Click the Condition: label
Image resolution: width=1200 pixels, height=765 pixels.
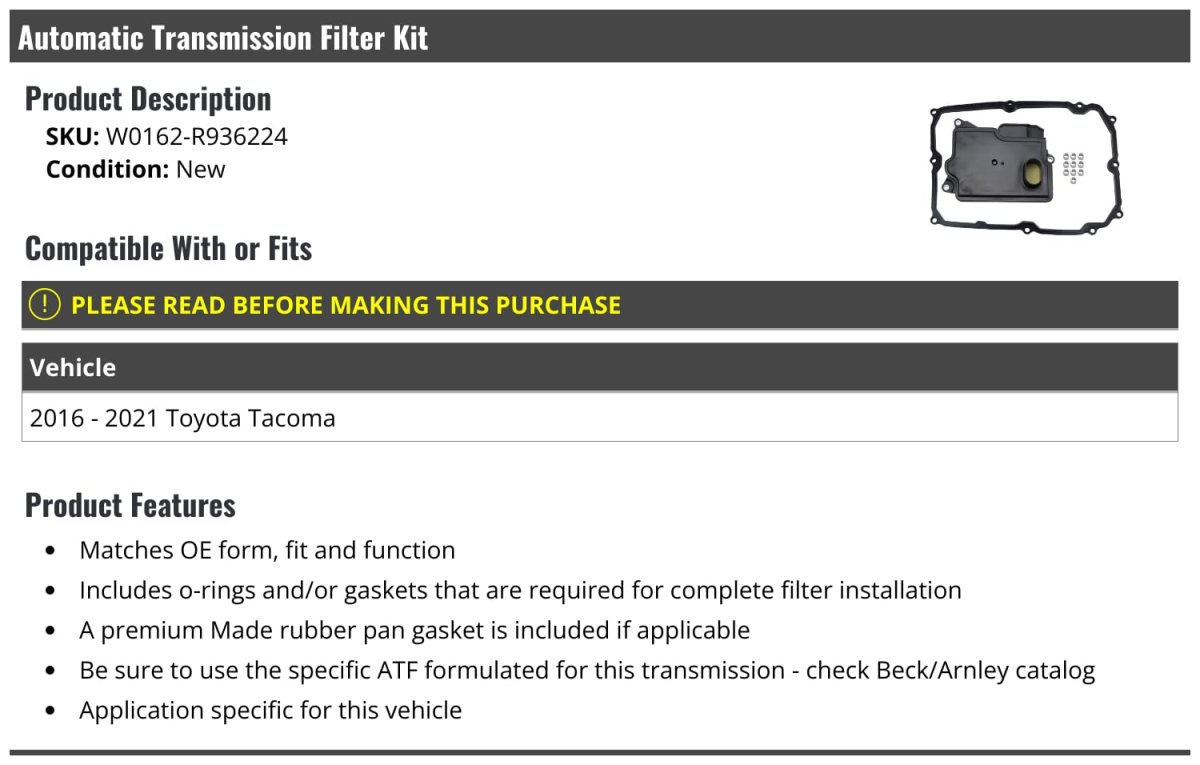click(107, 169)
